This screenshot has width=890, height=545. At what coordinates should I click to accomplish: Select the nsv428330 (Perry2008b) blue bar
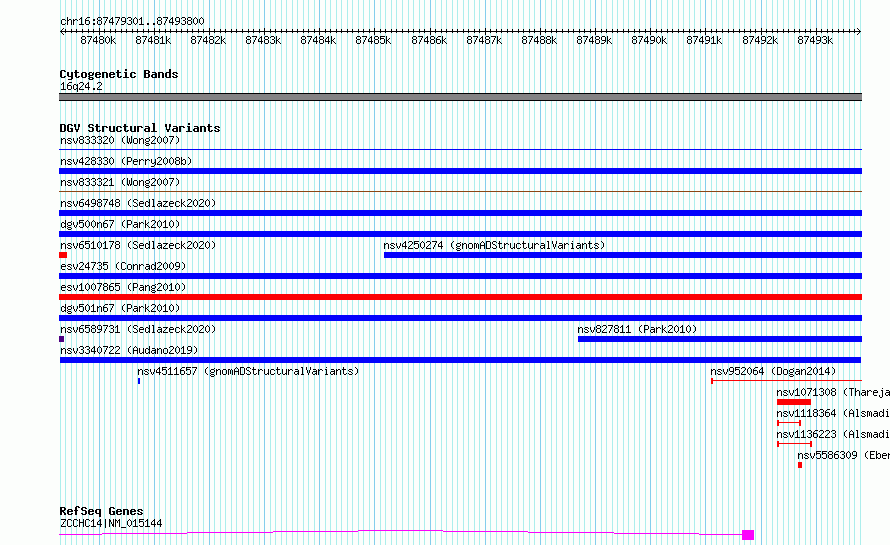click(460, 171)
